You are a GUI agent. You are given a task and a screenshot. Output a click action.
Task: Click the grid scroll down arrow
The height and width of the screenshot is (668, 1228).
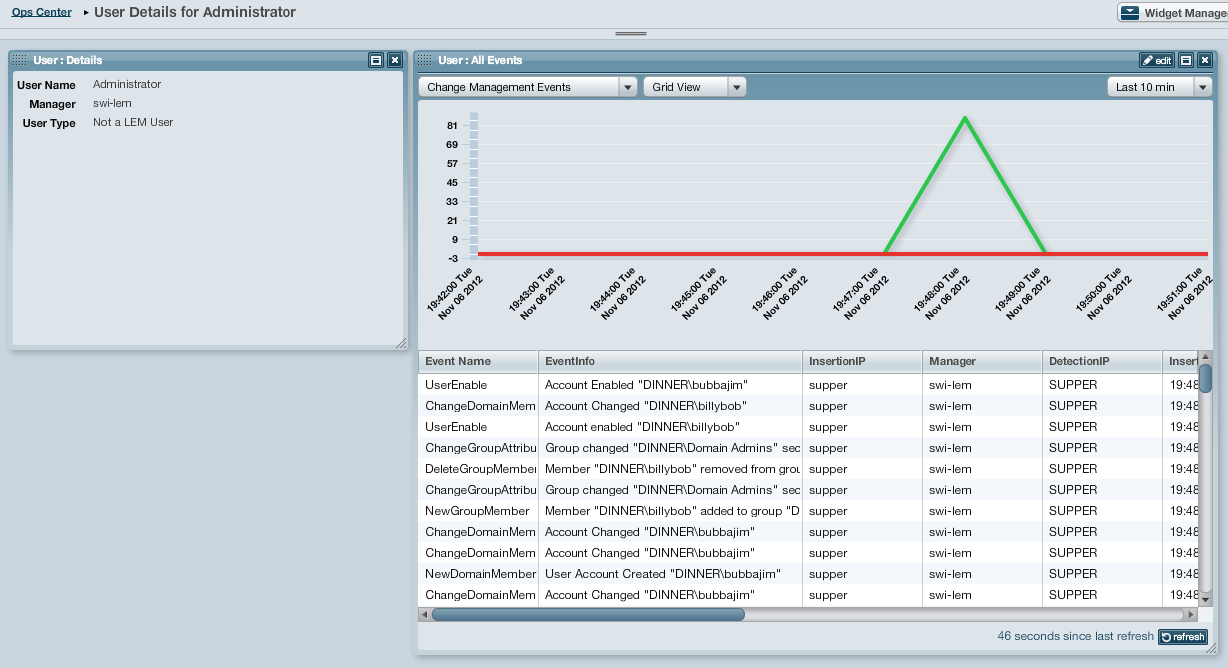click(x=1205, y=600)
